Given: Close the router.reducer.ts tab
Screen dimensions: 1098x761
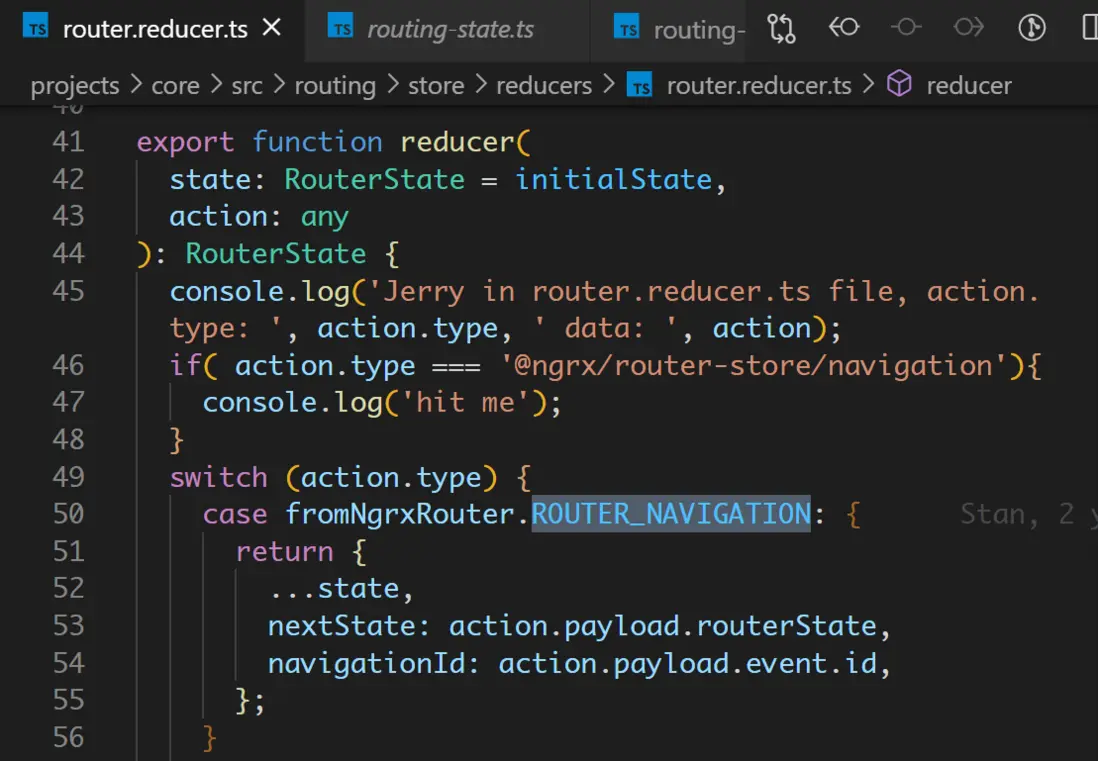Looking at the screenshot, I should (271, 28).
